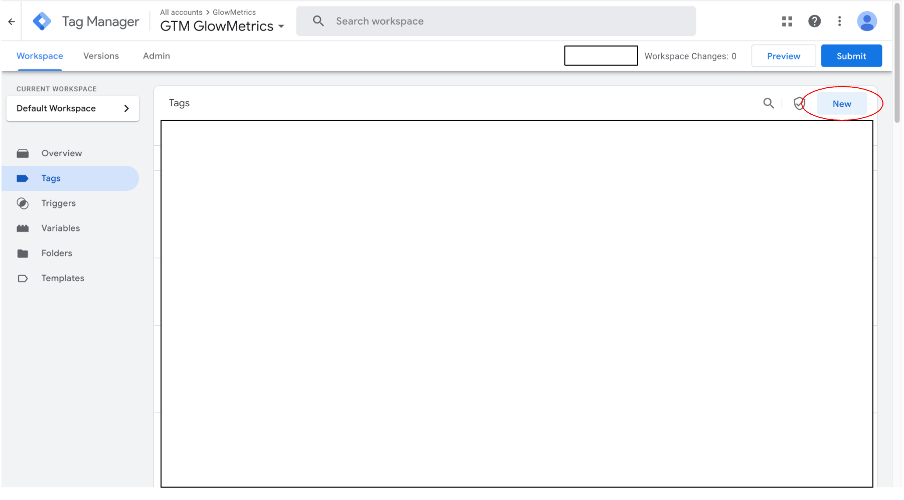Switch to the Admin tab
The height and width of the screenshot is (500, 904).
tap(156, 56)
